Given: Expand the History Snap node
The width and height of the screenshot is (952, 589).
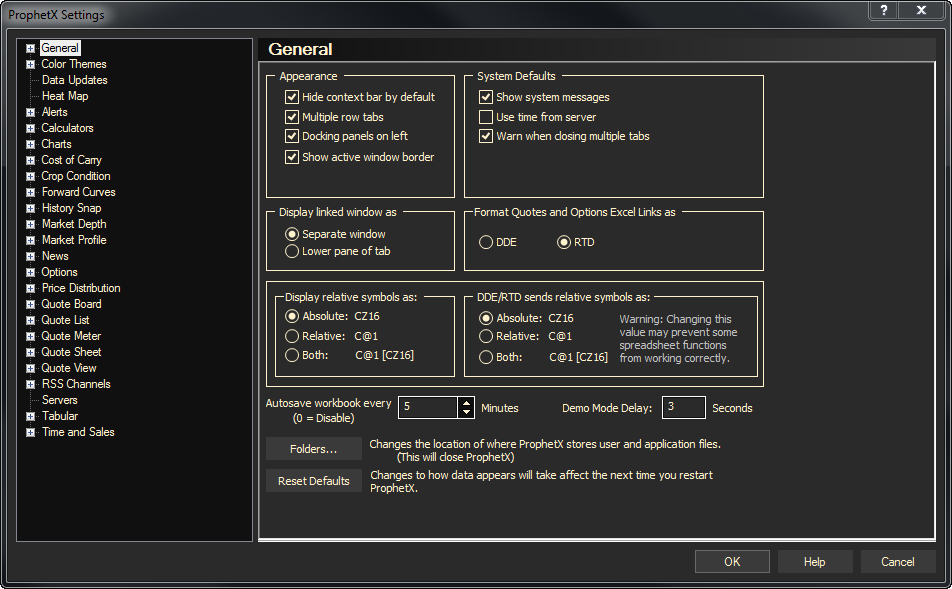Looking at the screenshot, I should coord(30,208).
